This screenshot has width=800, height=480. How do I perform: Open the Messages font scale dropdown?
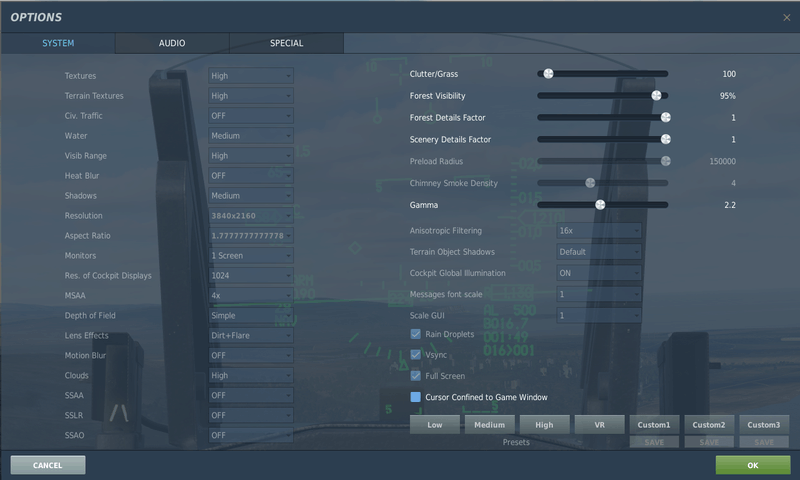pyautogui.click(x=598, y=294)
